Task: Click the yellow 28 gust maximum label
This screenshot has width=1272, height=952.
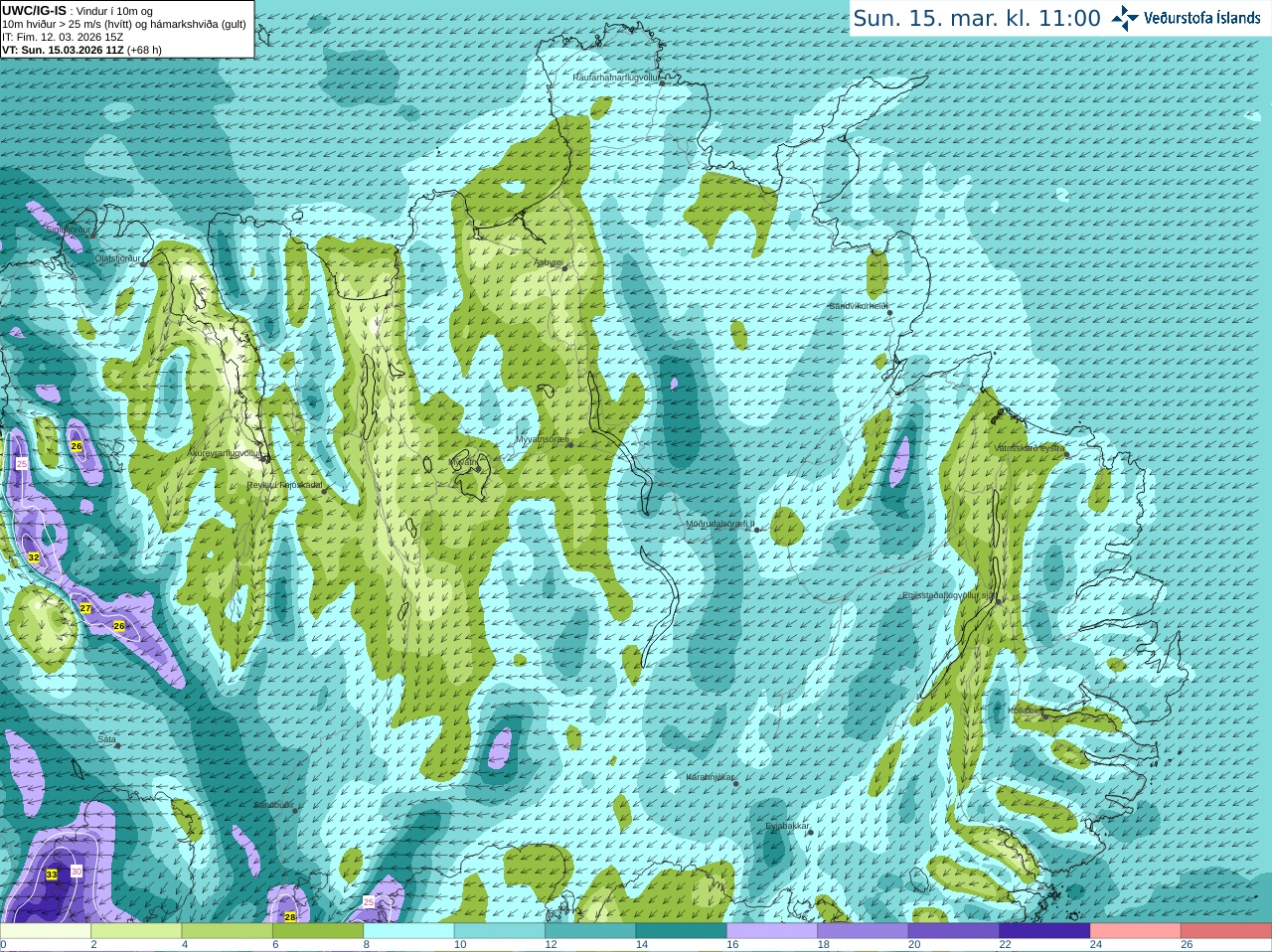Action: coord(290,916)
